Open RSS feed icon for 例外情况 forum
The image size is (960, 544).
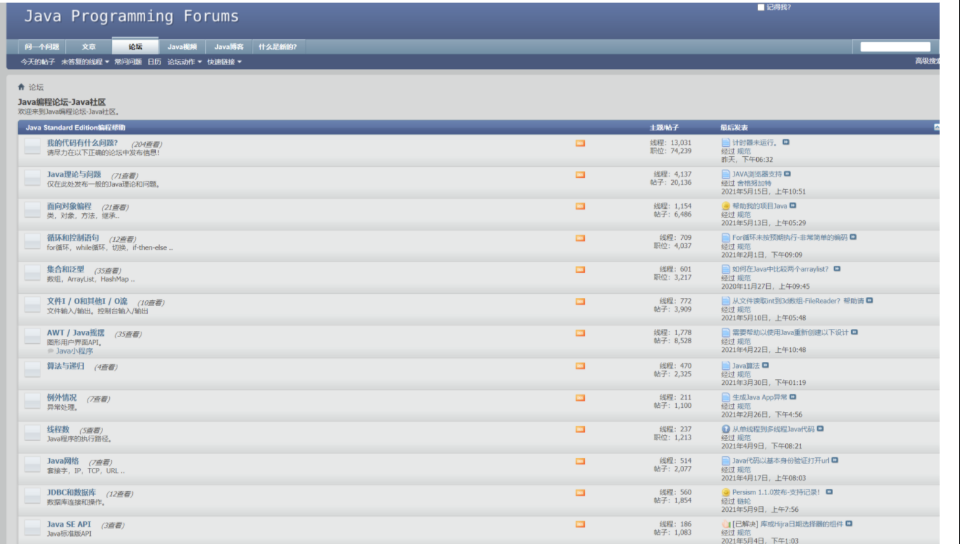[x=580, y=398]
